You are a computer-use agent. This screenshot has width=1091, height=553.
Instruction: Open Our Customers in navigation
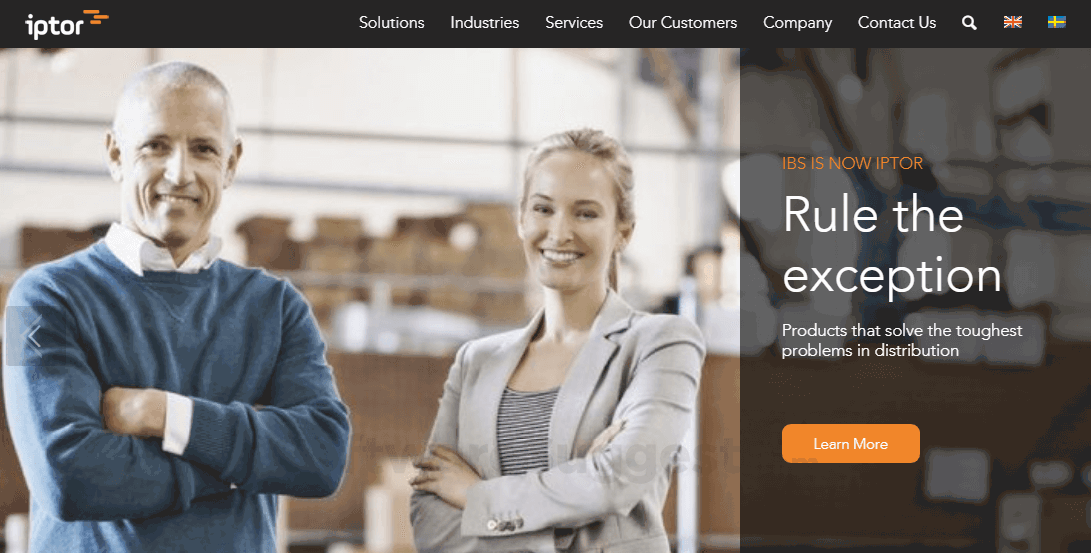[683, 22]
